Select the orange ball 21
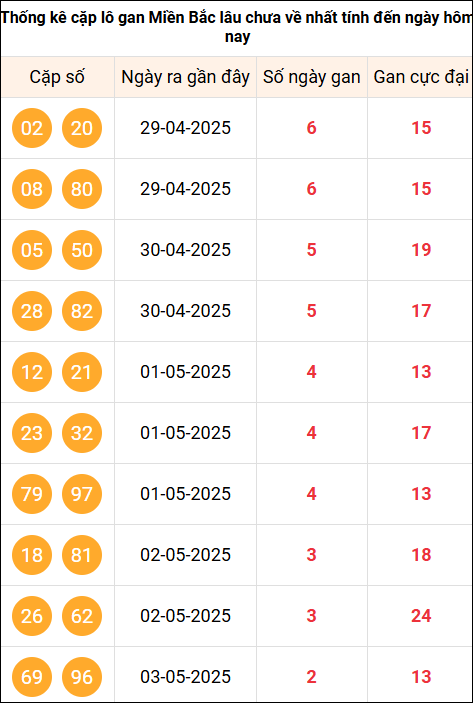473x703 pixels. click(x=82, y=372)
